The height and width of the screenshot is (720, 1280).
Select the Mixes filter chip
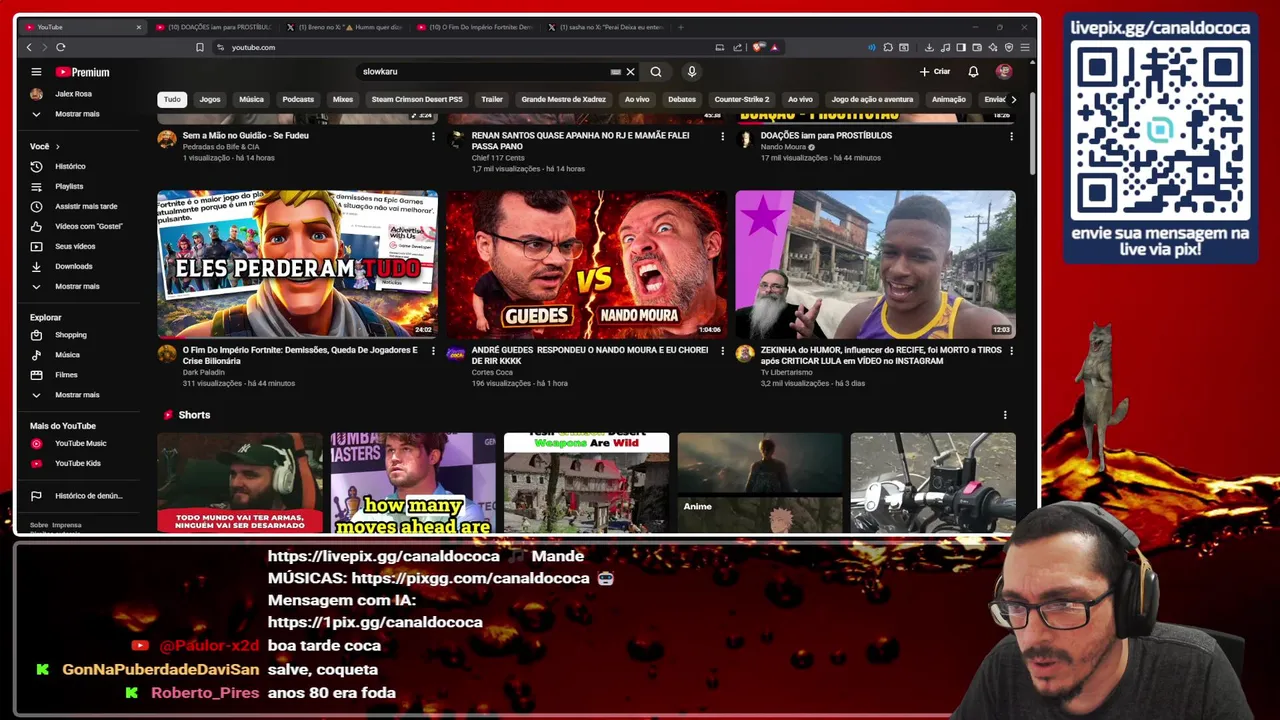(343, 99)
